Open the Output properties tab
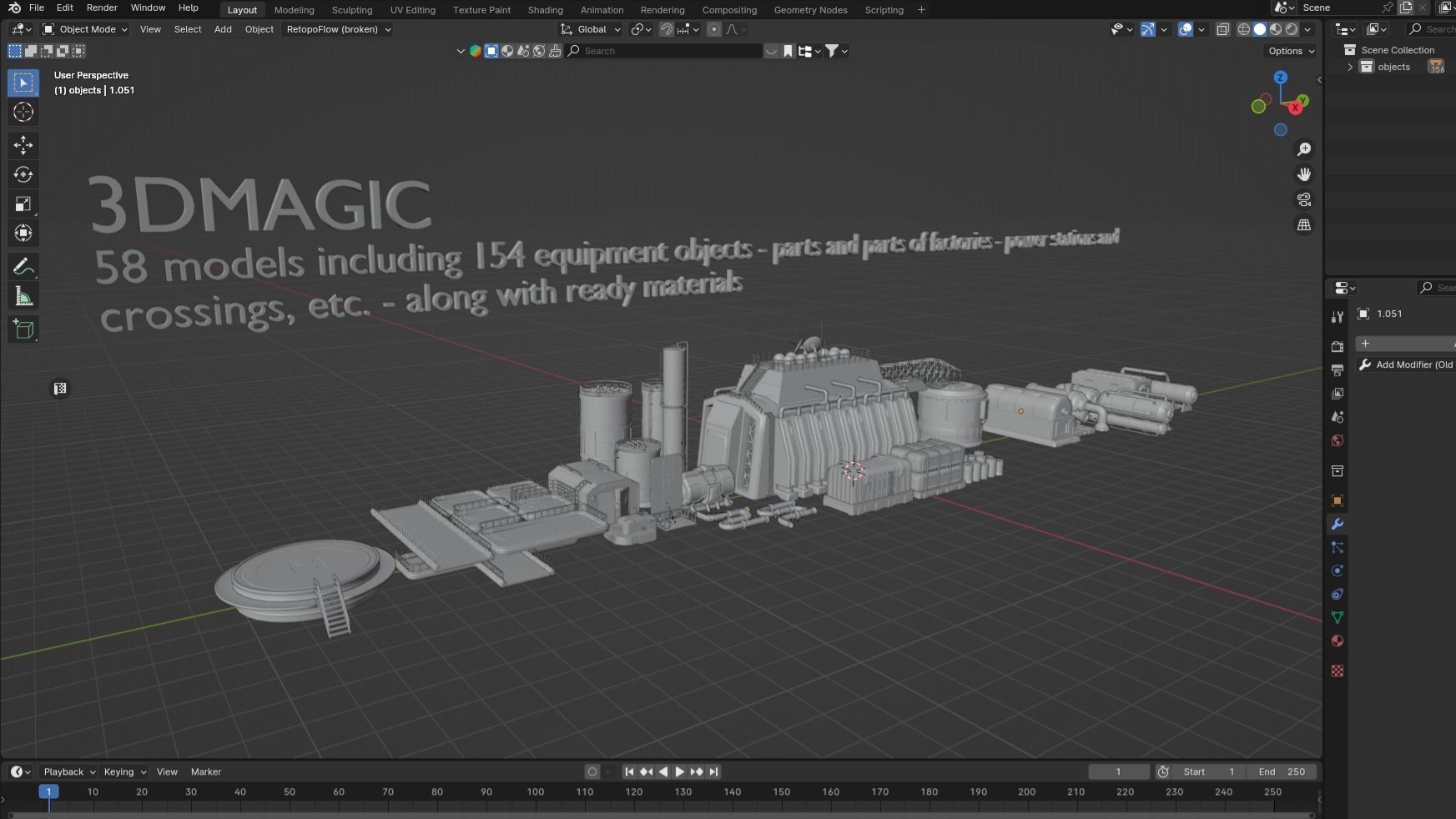1456x819 pixels. click(1338, 369)
